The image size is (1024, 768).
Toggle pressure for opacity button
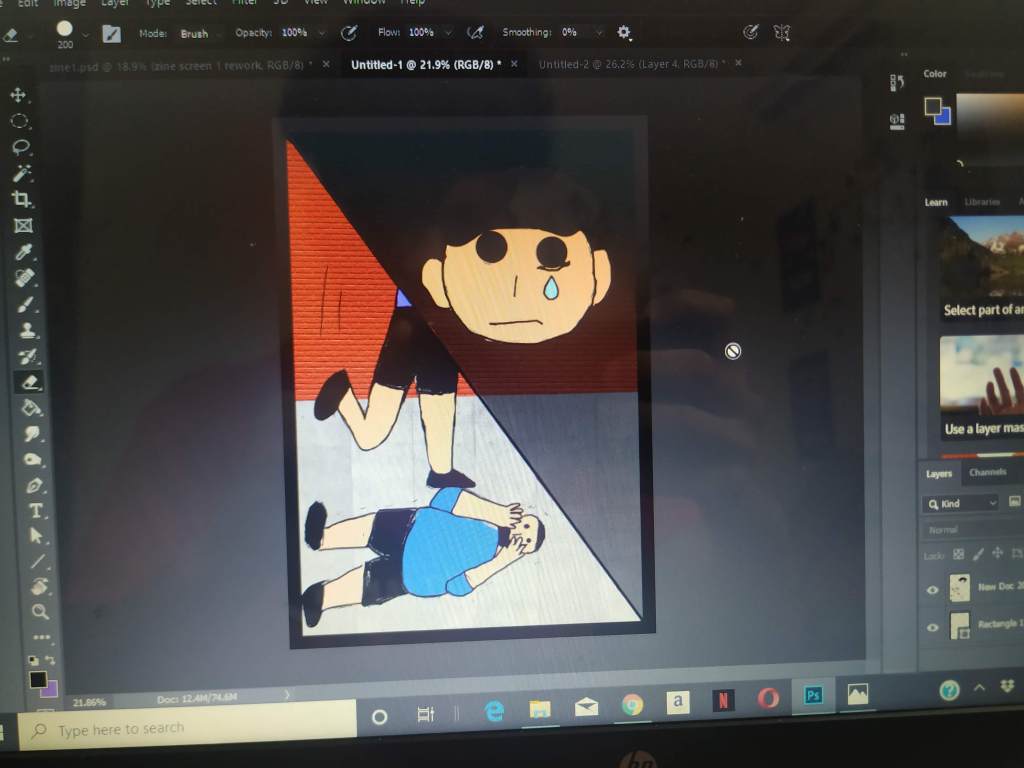coord(349,33)
